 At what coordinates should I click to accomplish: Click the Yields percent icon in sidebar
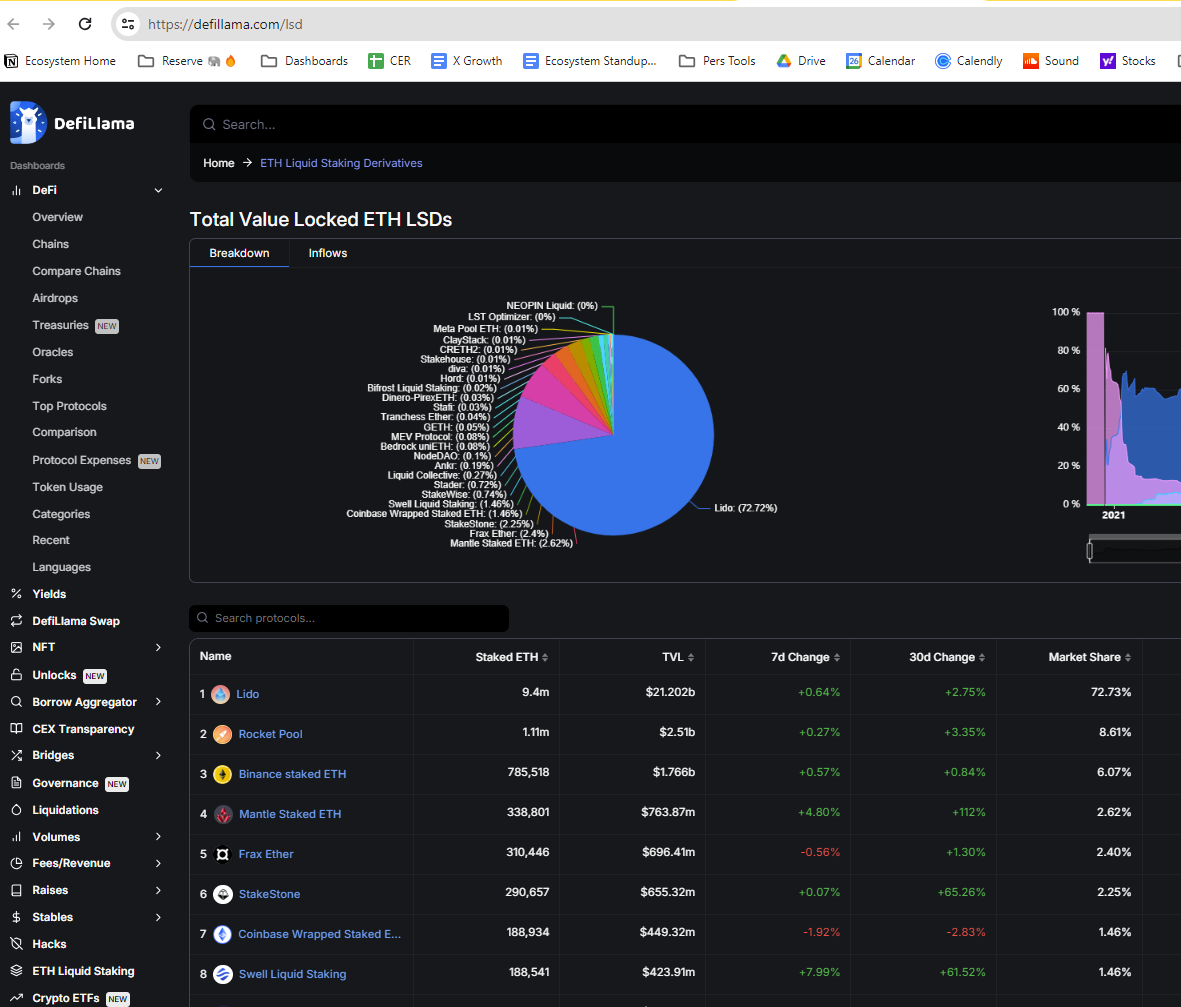click(x=17, y=594)
